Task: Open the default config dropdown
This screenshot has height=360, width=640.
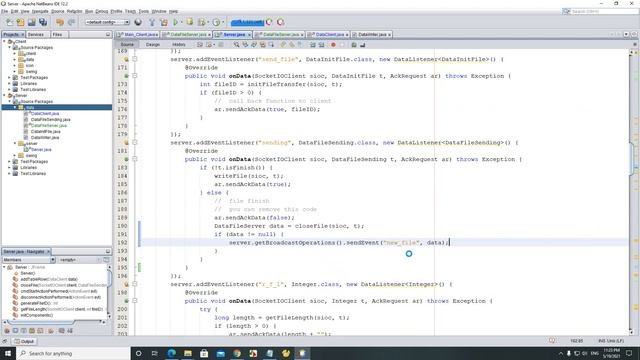Action: (x=107, y=22)
